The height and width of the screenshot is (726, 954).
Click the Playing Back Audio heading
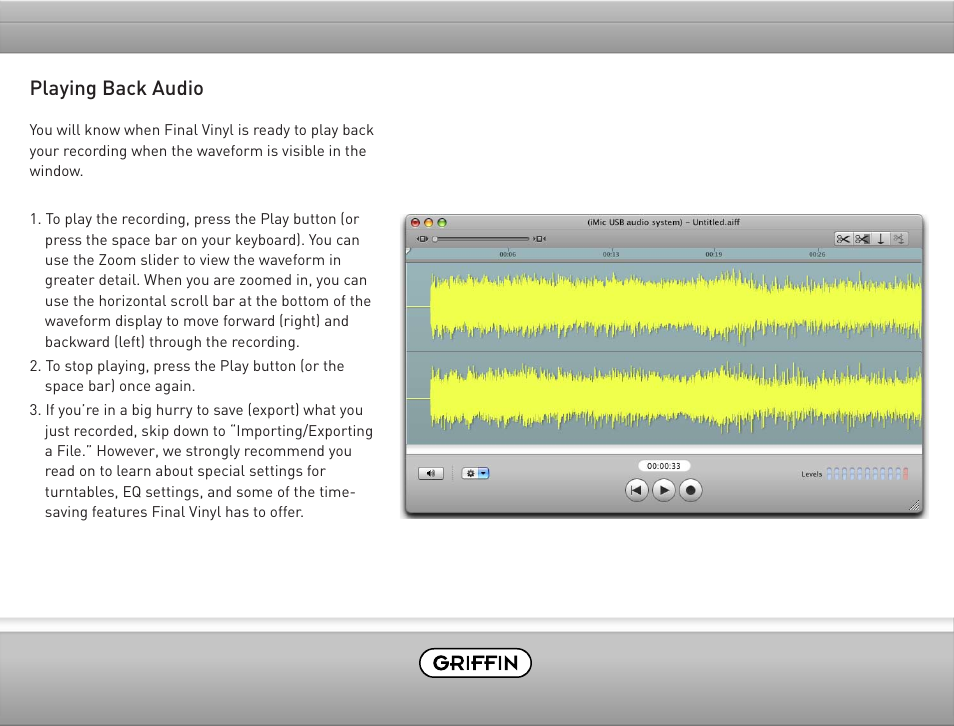point(116,89)
